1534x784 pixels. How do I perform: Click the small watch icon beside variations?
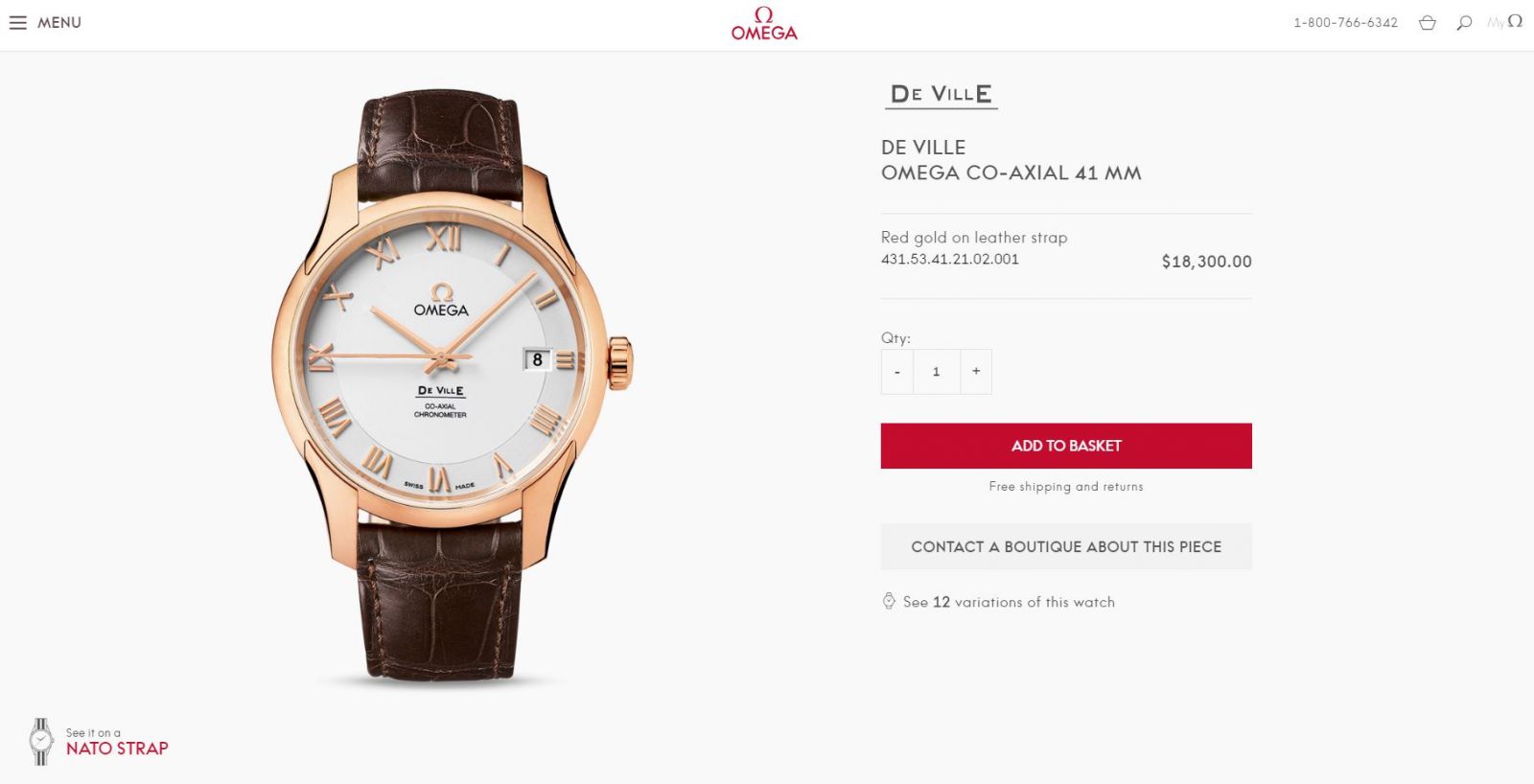pyautogui.click(x=889, y=601)
